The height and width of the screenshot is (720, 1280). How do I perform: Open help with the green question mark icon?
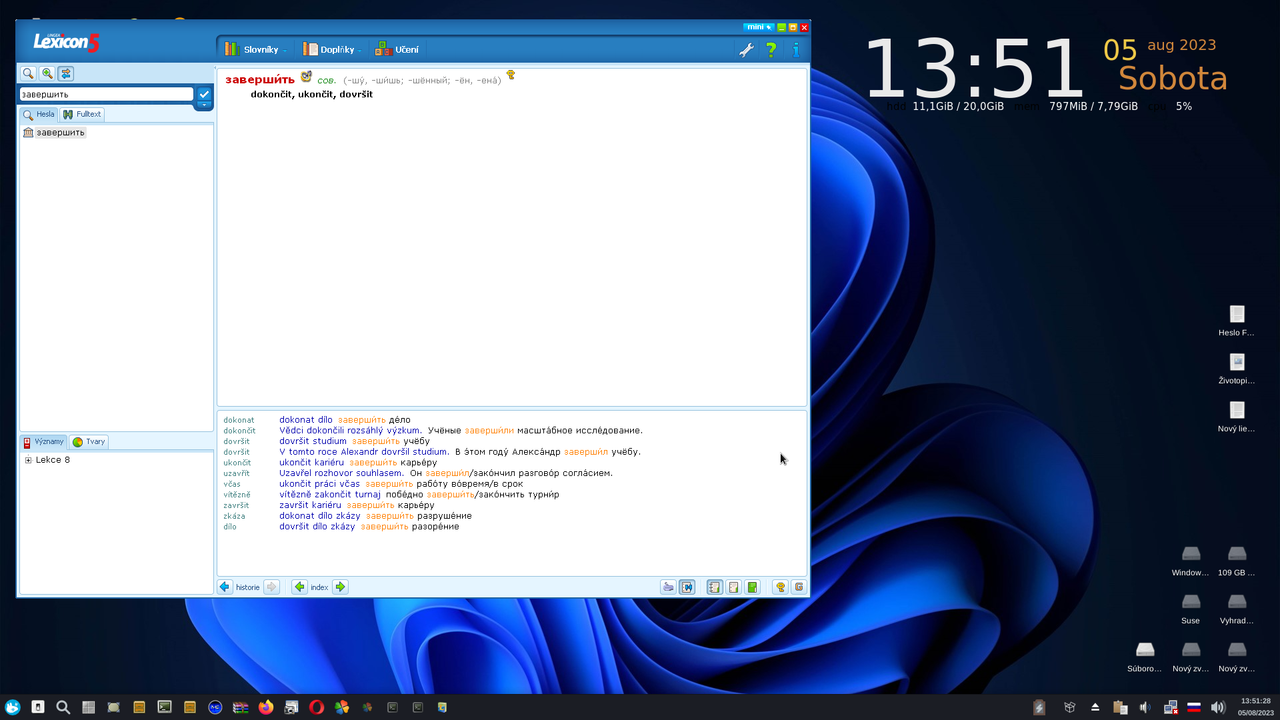[771, 49]
